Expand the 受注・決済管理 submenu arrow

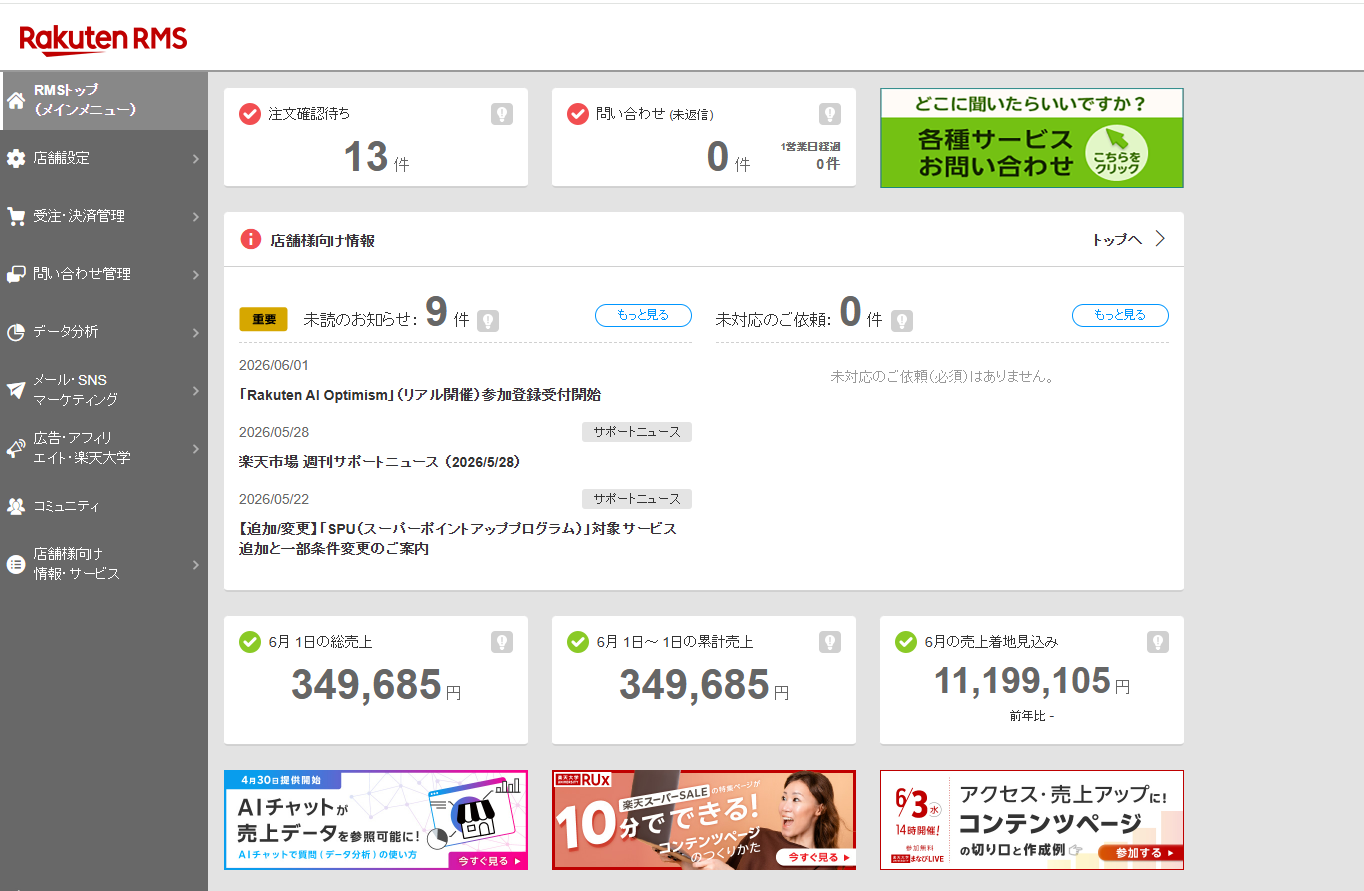point(195,217)
